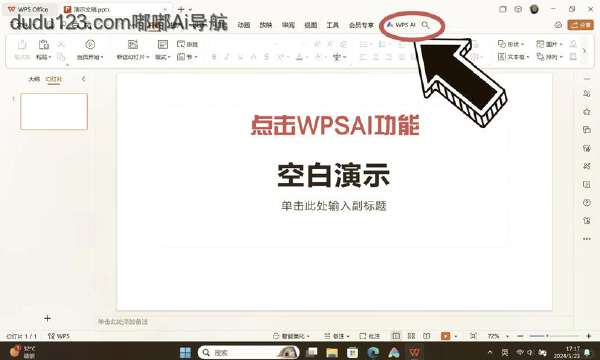
Task: Insert a new slide from the ribbon
Action: pyautogui.click(x=133, y=44)
